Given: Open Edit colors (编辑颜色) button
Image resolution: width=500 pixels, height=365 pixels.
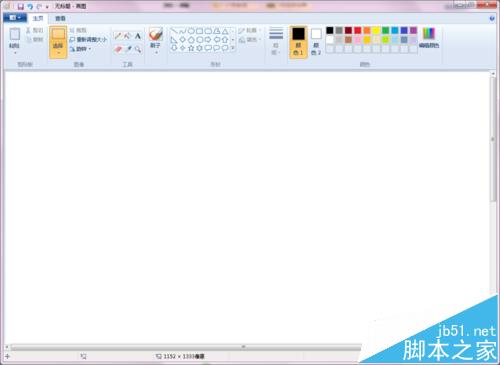Looking at the screenshot, I should pos(429,38).
